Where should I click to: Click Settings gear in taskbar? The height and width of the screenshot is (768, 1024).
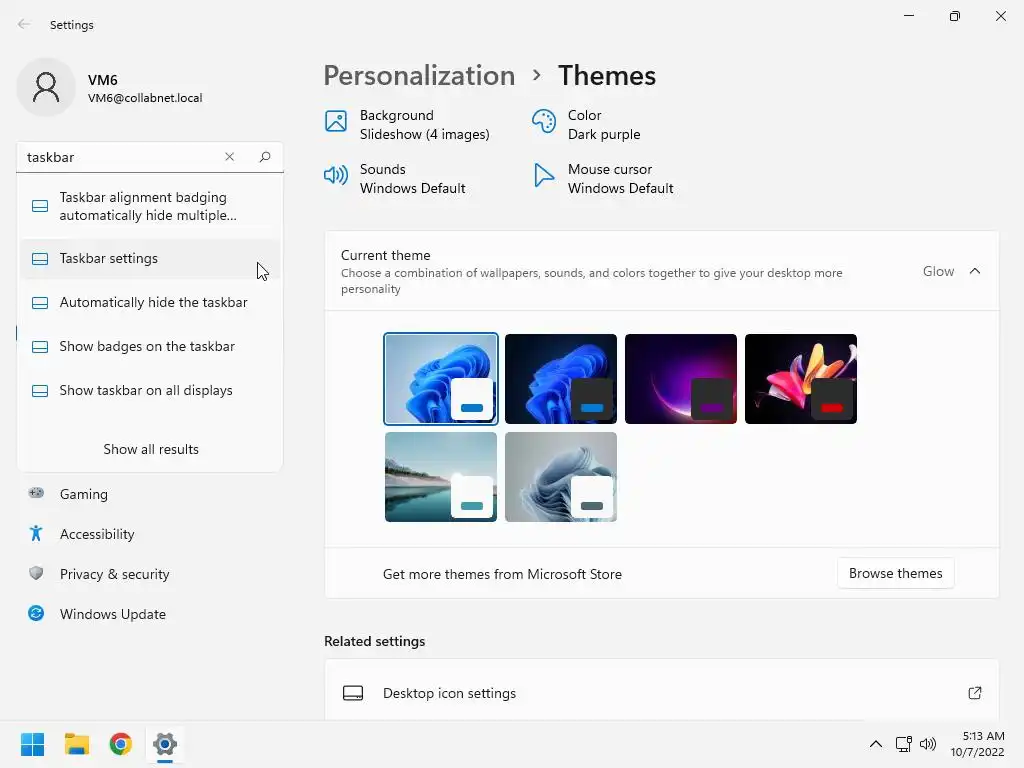click(x=165, y=744)
